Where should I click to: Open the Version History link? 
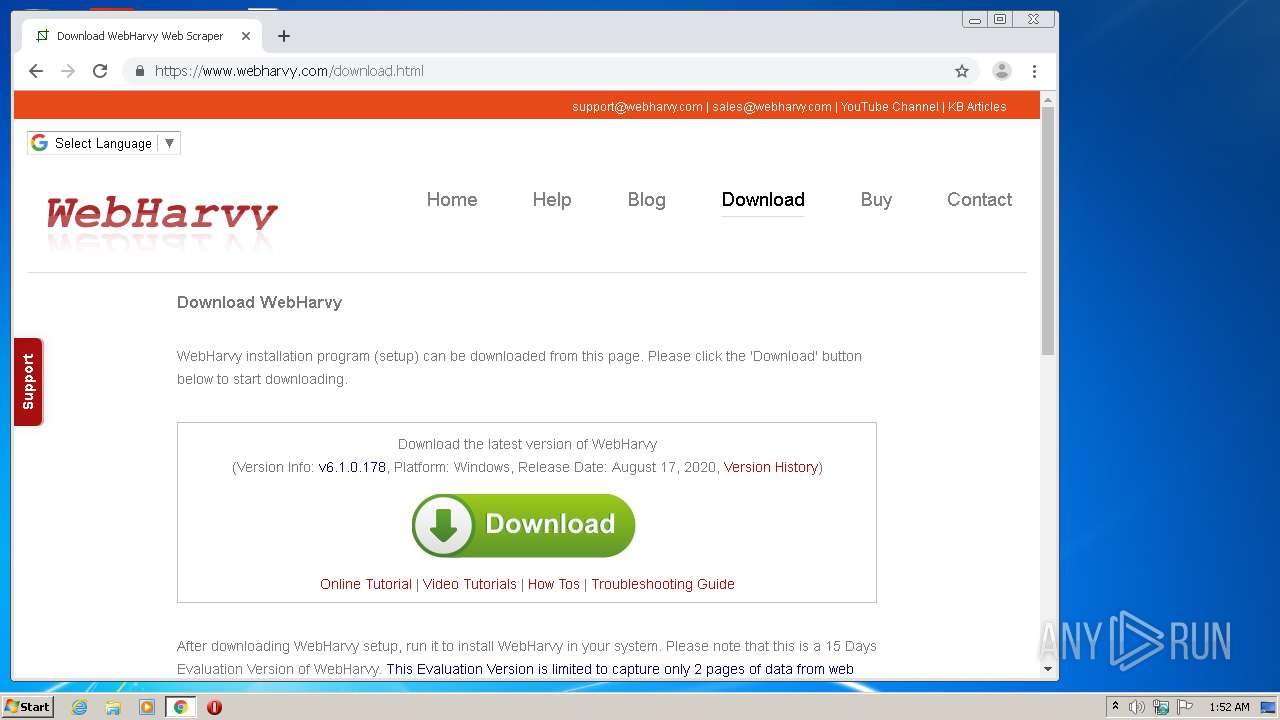click(771, 467)
